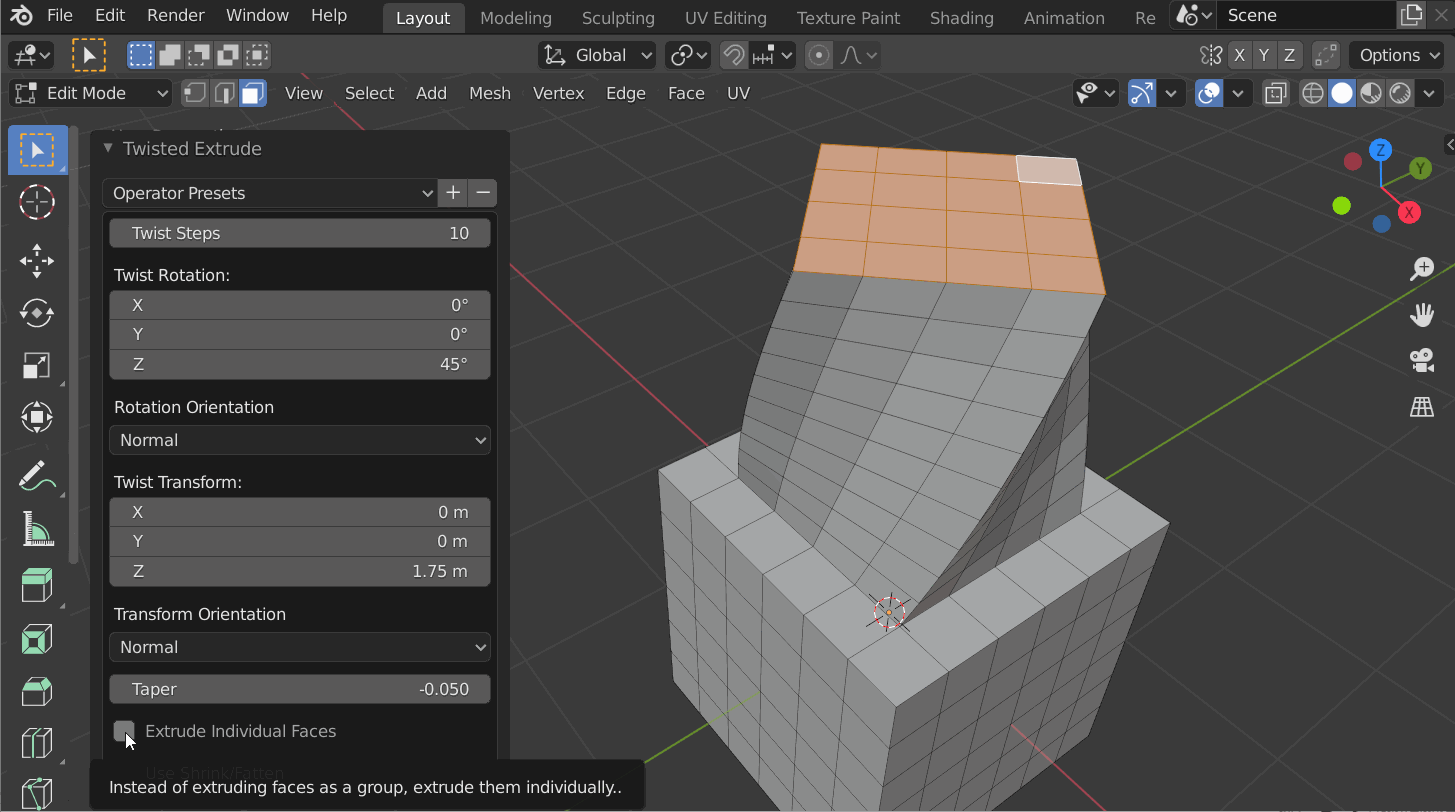The image size is (1455, 812).
Task: Toggle Y axis mirror
Action: coord(1265,55)
